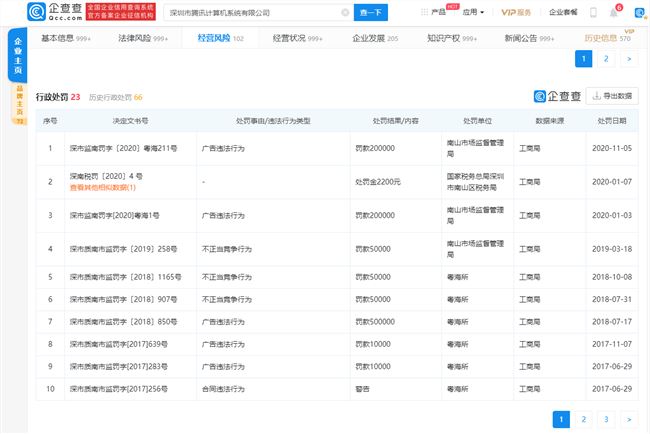Switch to the 经营状况 tab
The width and height of the screenshot is (650, 434).
(x=297, y=38)
